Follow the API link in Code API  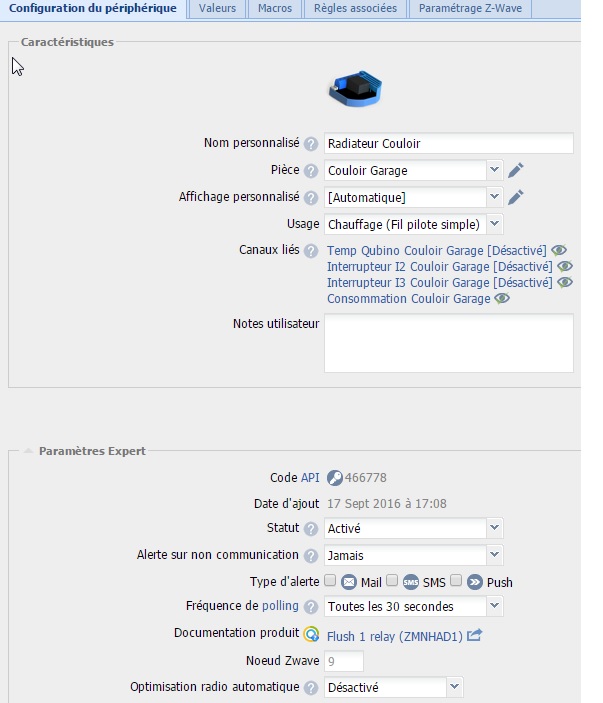pyautogui.click(x=310, y=477)
